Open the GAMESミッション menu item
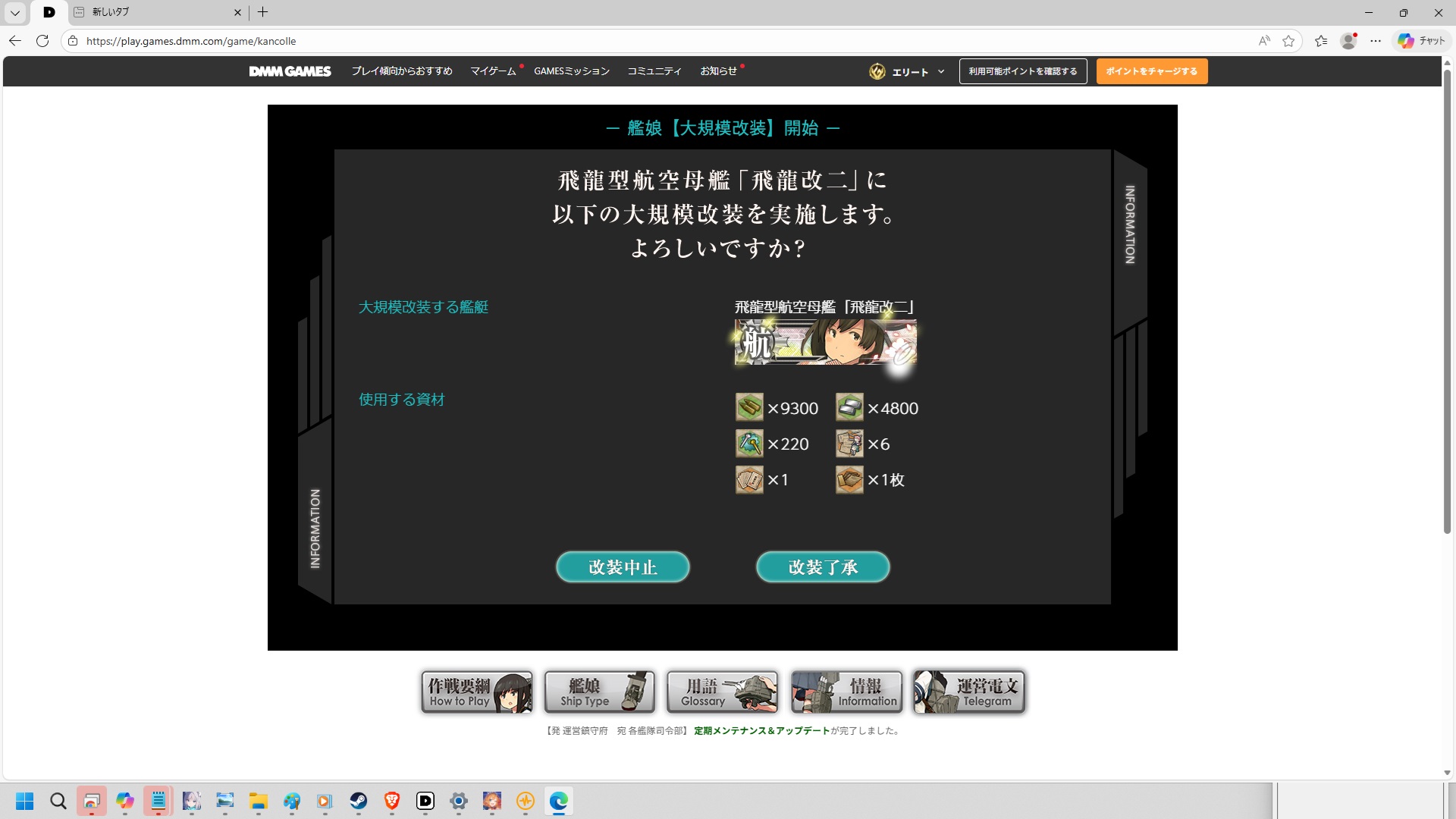 click(571, 71)
